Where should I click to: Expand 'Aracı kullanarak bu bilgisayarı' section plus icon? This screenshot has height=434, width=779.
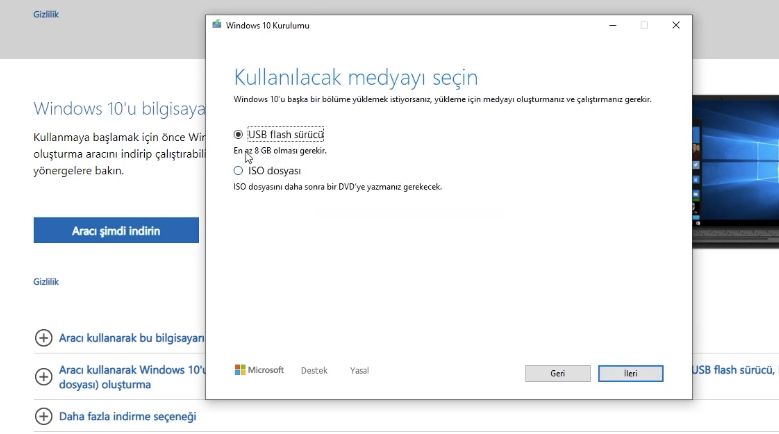(x=44, y=338)
